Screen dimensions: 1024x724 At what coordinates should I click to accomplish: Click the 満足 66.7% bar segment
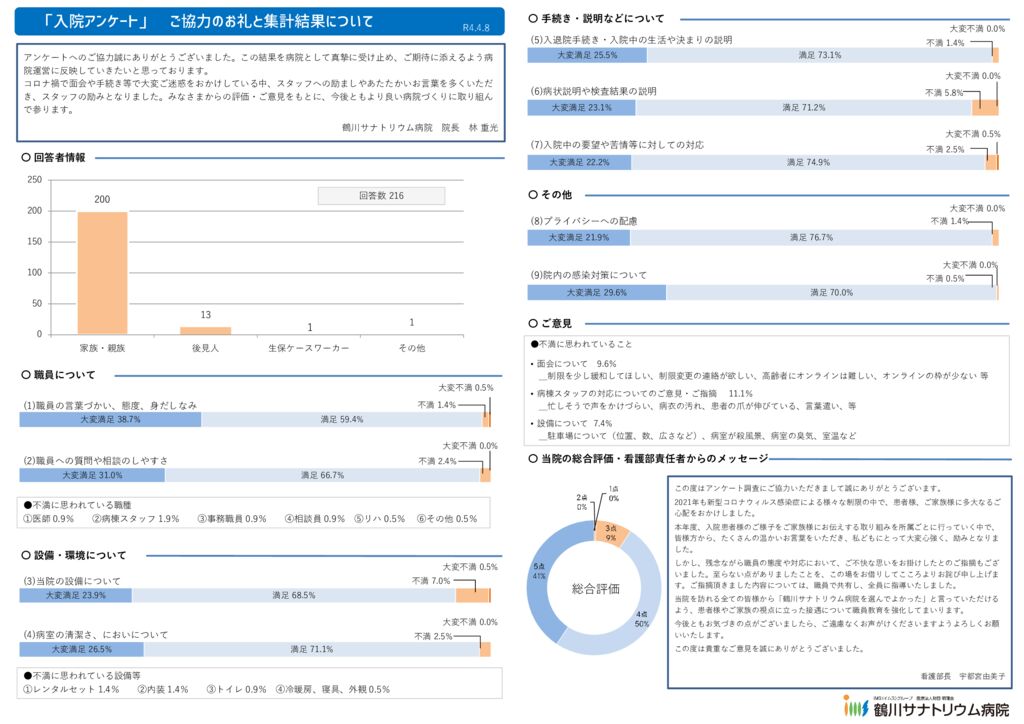click(322, 475)
